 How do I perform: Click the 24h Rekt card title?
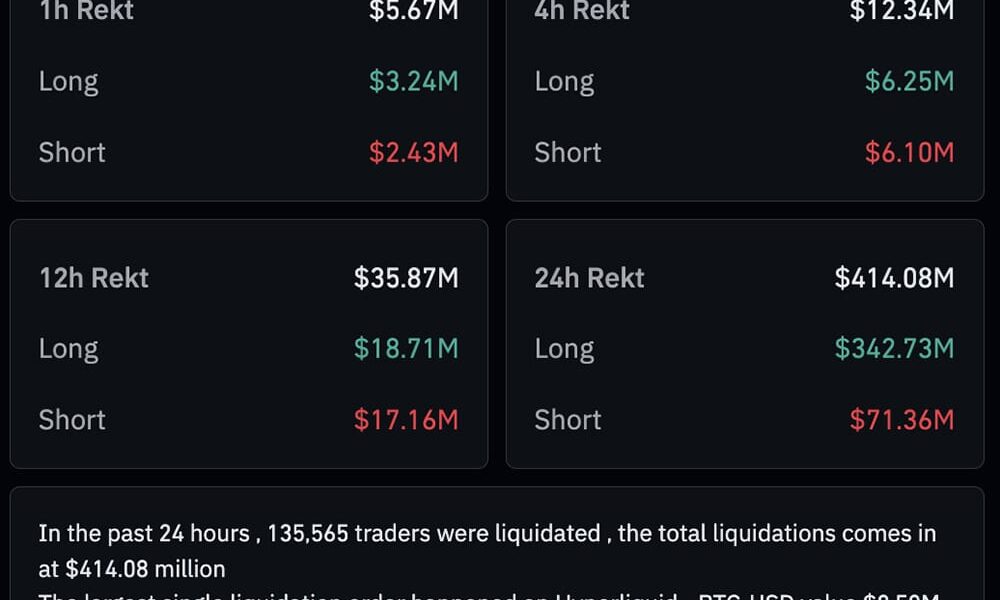[x=589, y=278]
